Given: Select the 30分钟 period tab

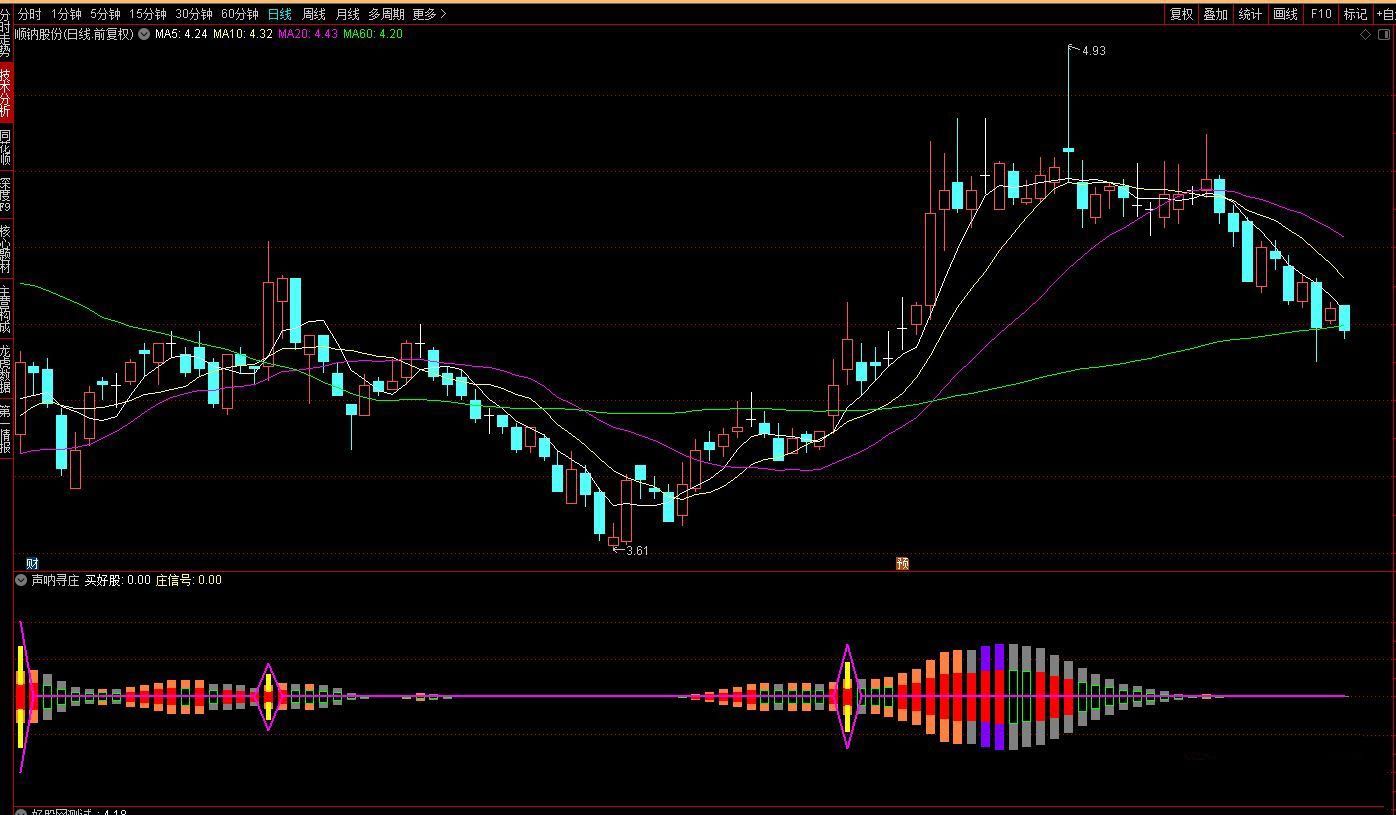Looking at the screenshot, I should 194,14.
